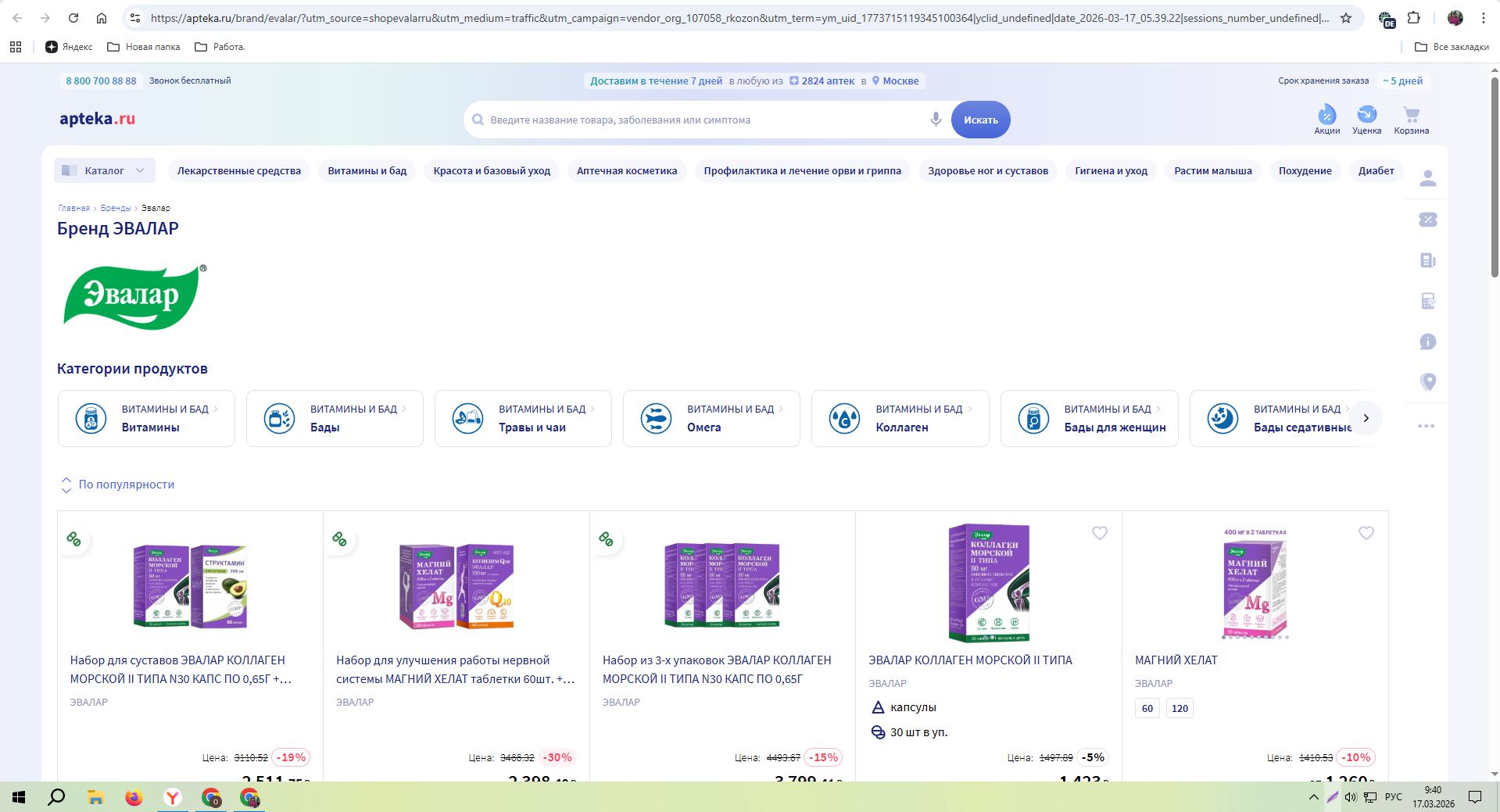
Task: Click the 2824 аптек link
Action: [x=822, y=80]
